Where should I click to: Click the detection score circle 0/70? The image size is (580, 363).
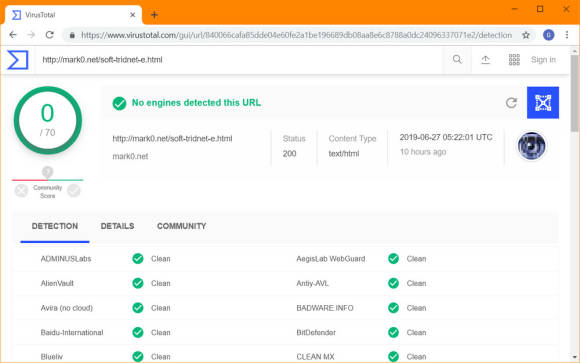coord(48,120)
